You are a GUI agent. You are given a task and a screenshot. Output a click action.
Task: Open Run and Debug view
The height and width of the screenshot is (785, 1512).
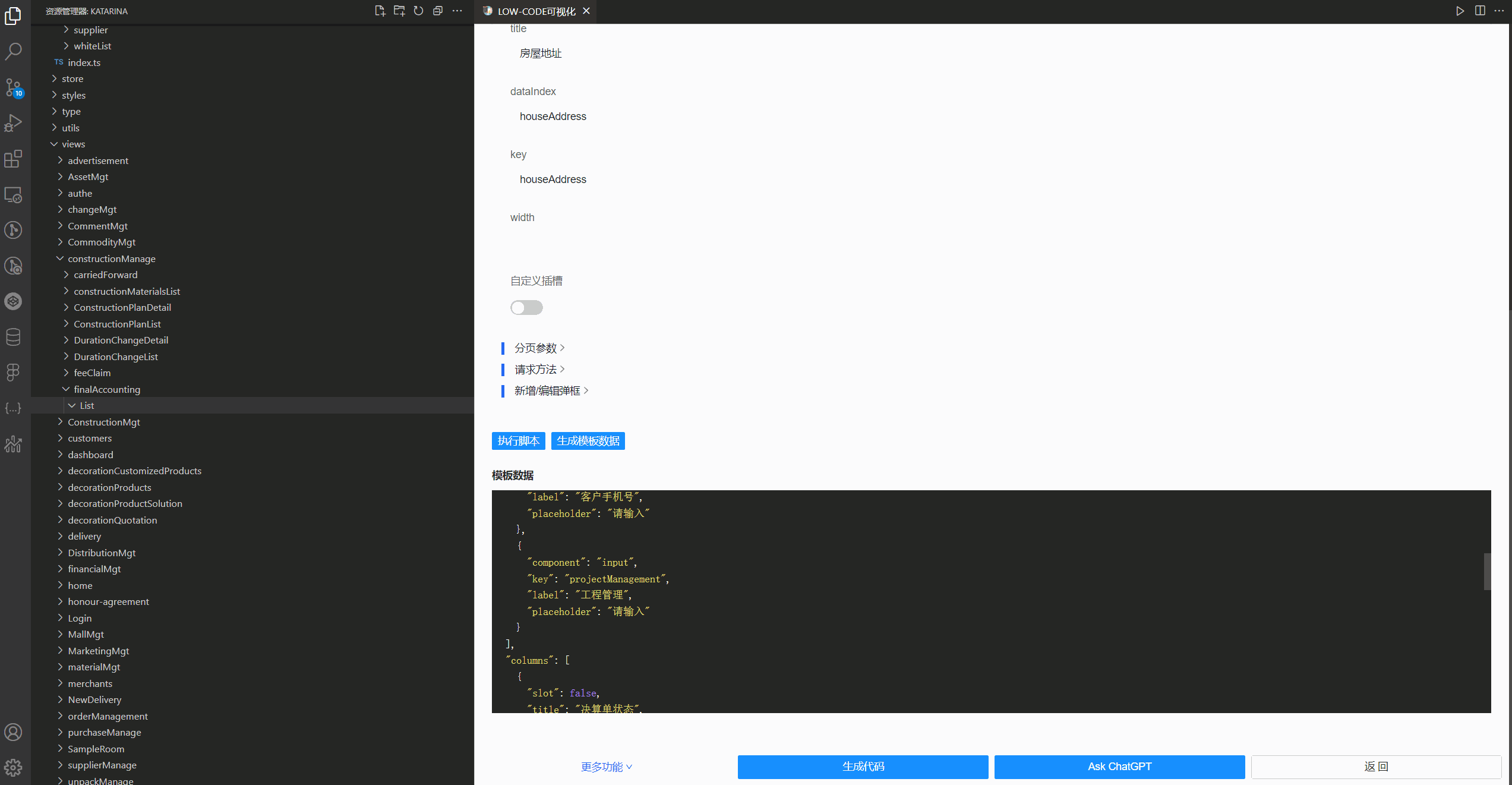tap(13, 123)
